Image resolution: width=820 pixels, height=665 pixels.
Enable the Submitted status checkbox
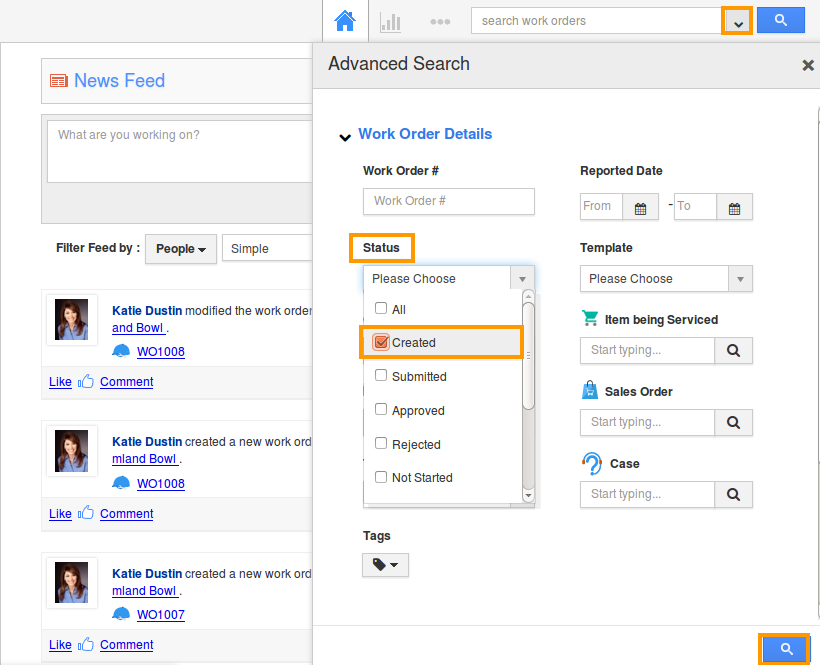pyautogui.click(x=381, y=376)
